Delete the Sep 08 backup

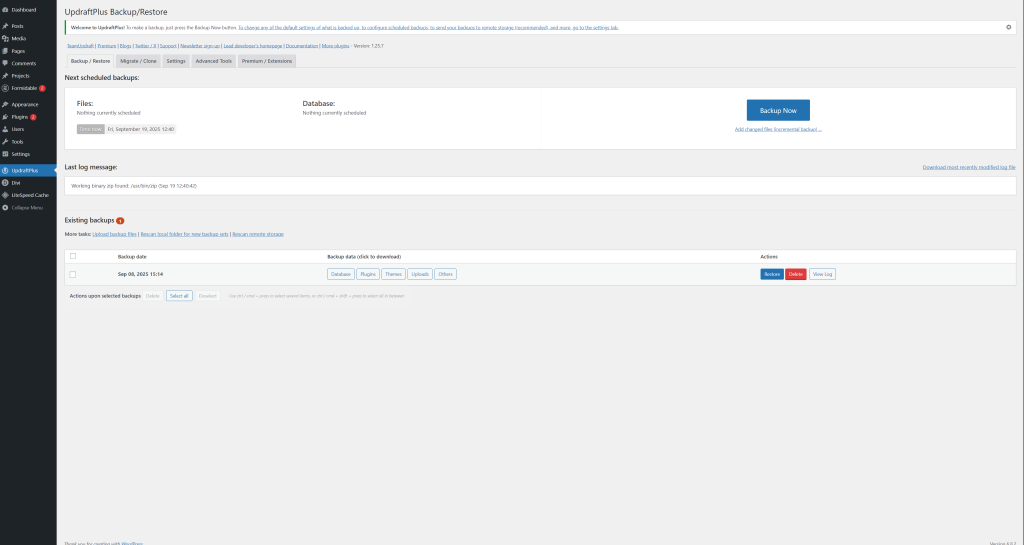795,274
